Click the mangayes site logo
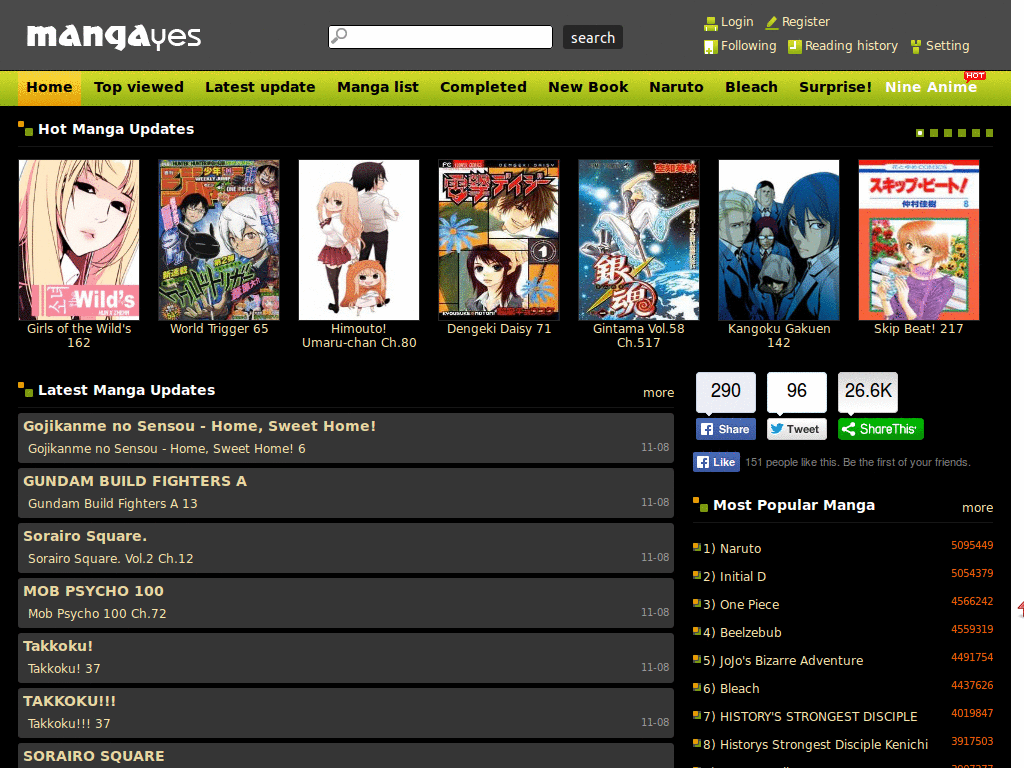This screenshot has height=768, width=1024. coord(114,37)
